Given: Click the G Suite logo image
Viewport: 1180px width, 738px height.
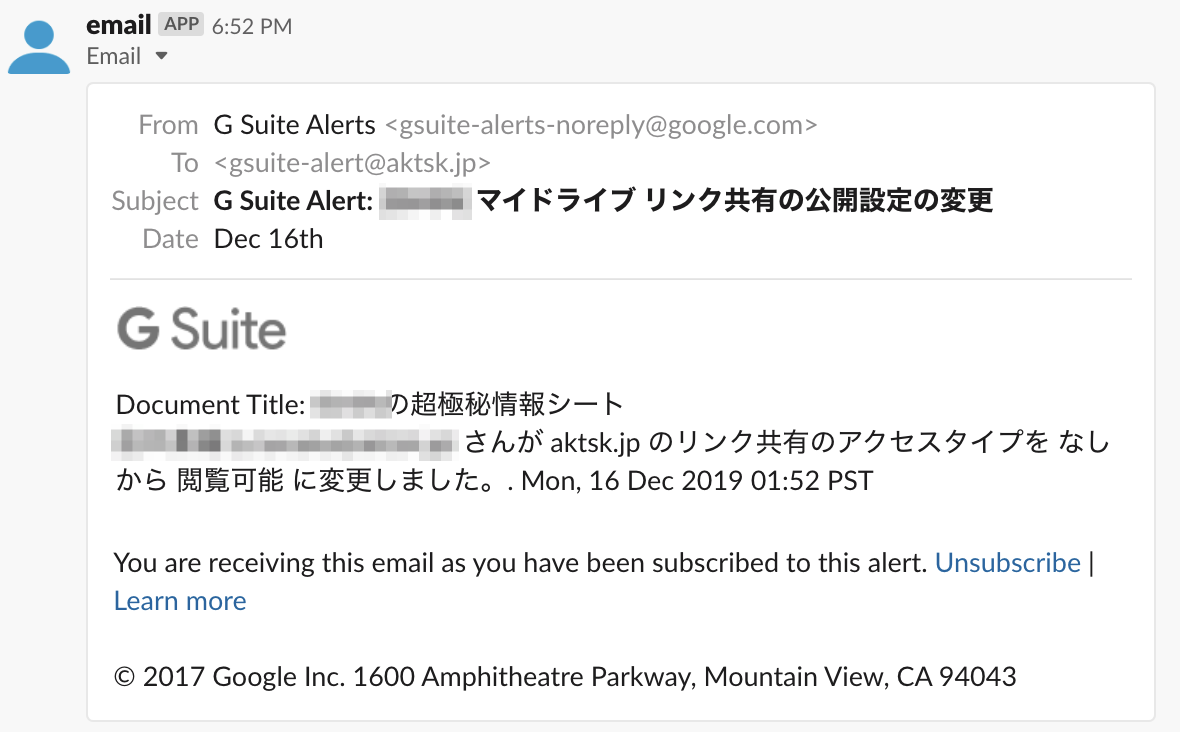Looking at the screenshot, I should click(x=202, y=329).
